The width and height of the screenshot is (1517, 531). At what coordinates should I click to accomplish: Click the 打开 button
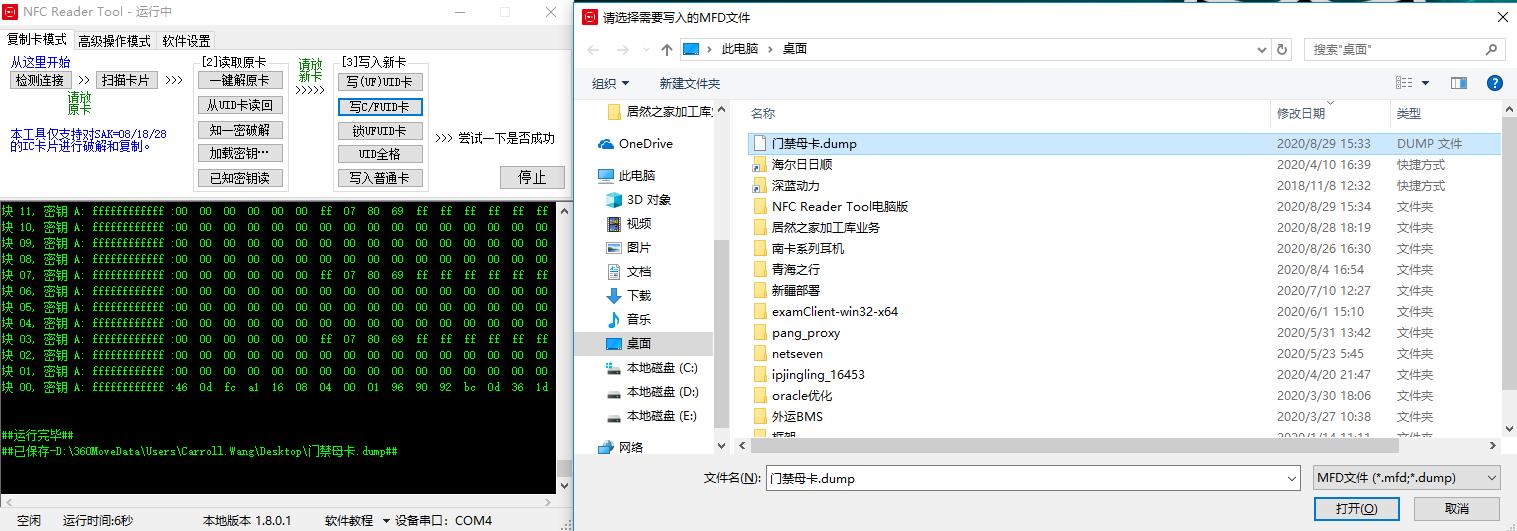pyautogui.click(x=1356, y=509)
